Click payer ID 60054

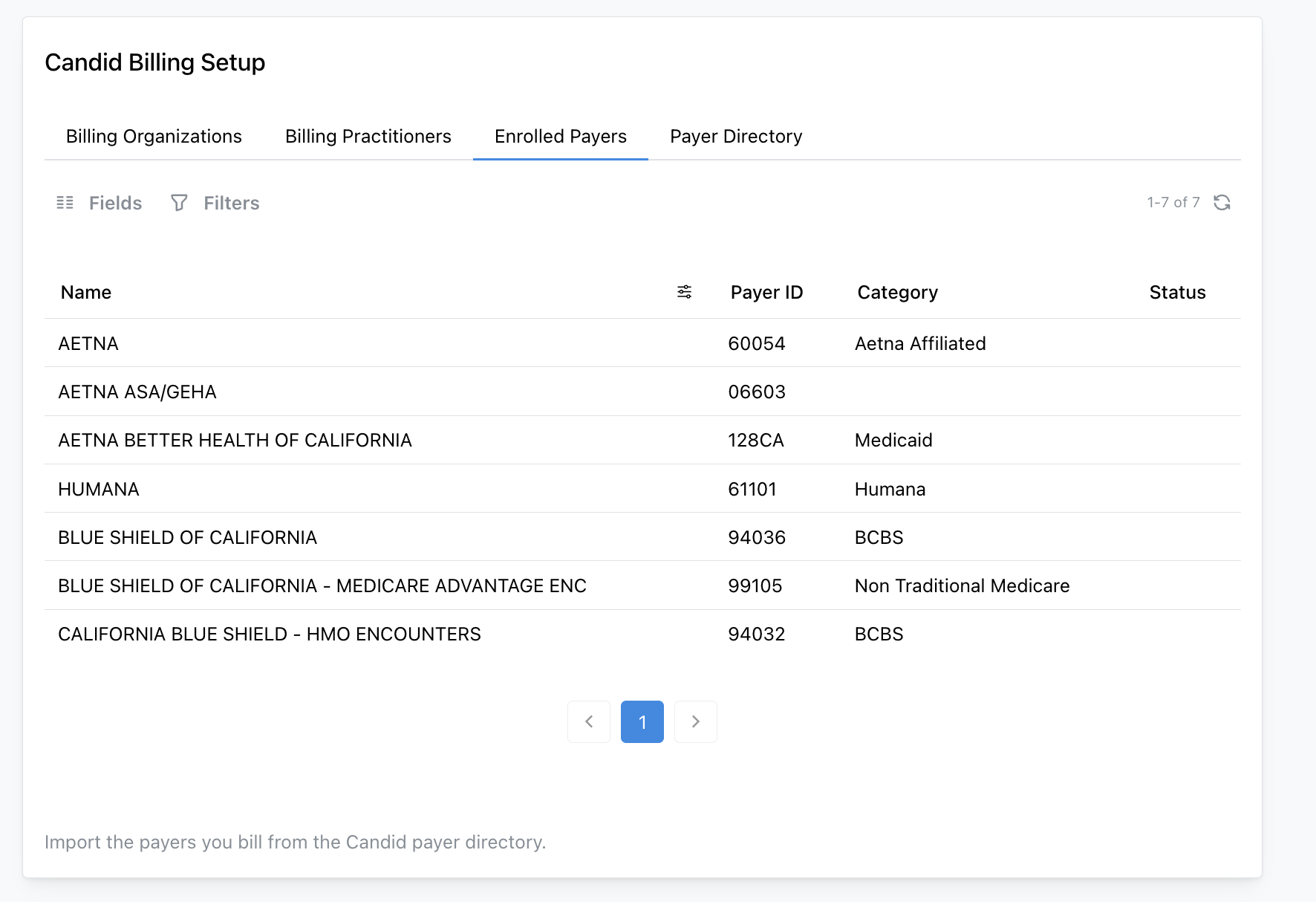click(x=757, y=343)
